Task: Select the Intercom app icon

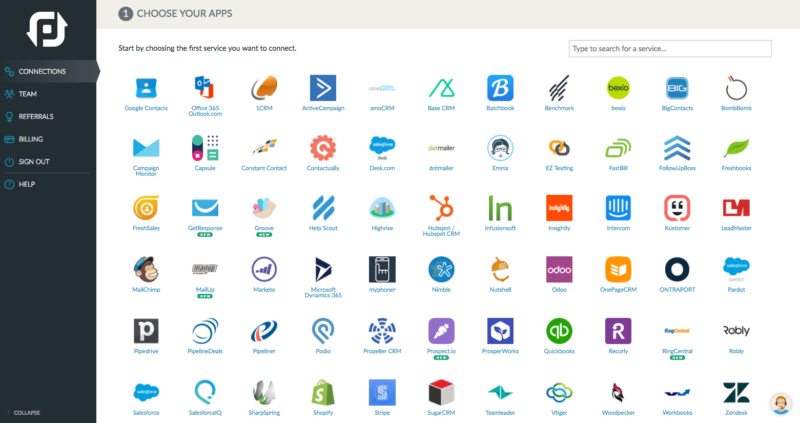Action: click(618, 208)
